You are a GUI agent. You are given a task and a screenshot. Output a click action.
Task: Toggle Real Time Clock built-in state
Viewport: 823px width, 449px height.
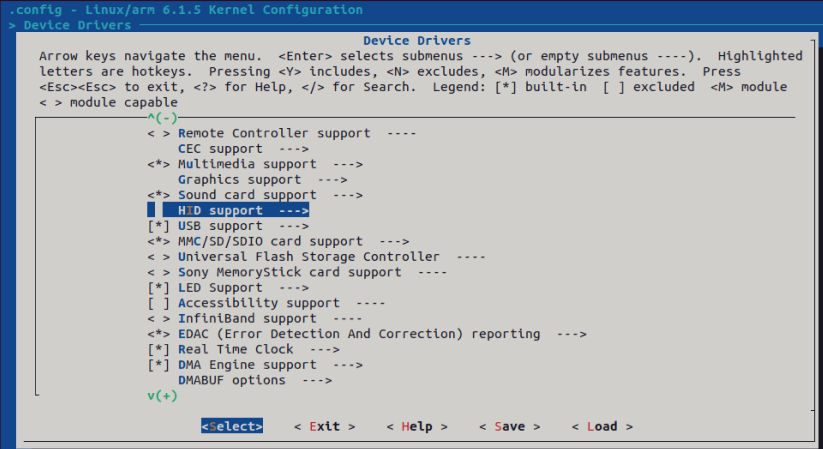click(x=159, y=349)
